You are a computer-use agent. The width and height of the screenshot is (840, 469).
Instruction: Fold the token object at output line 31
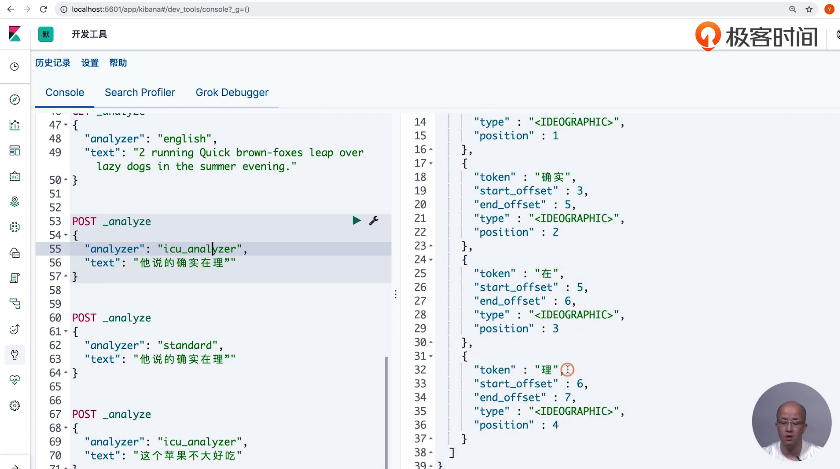click(x=430, y=356)
